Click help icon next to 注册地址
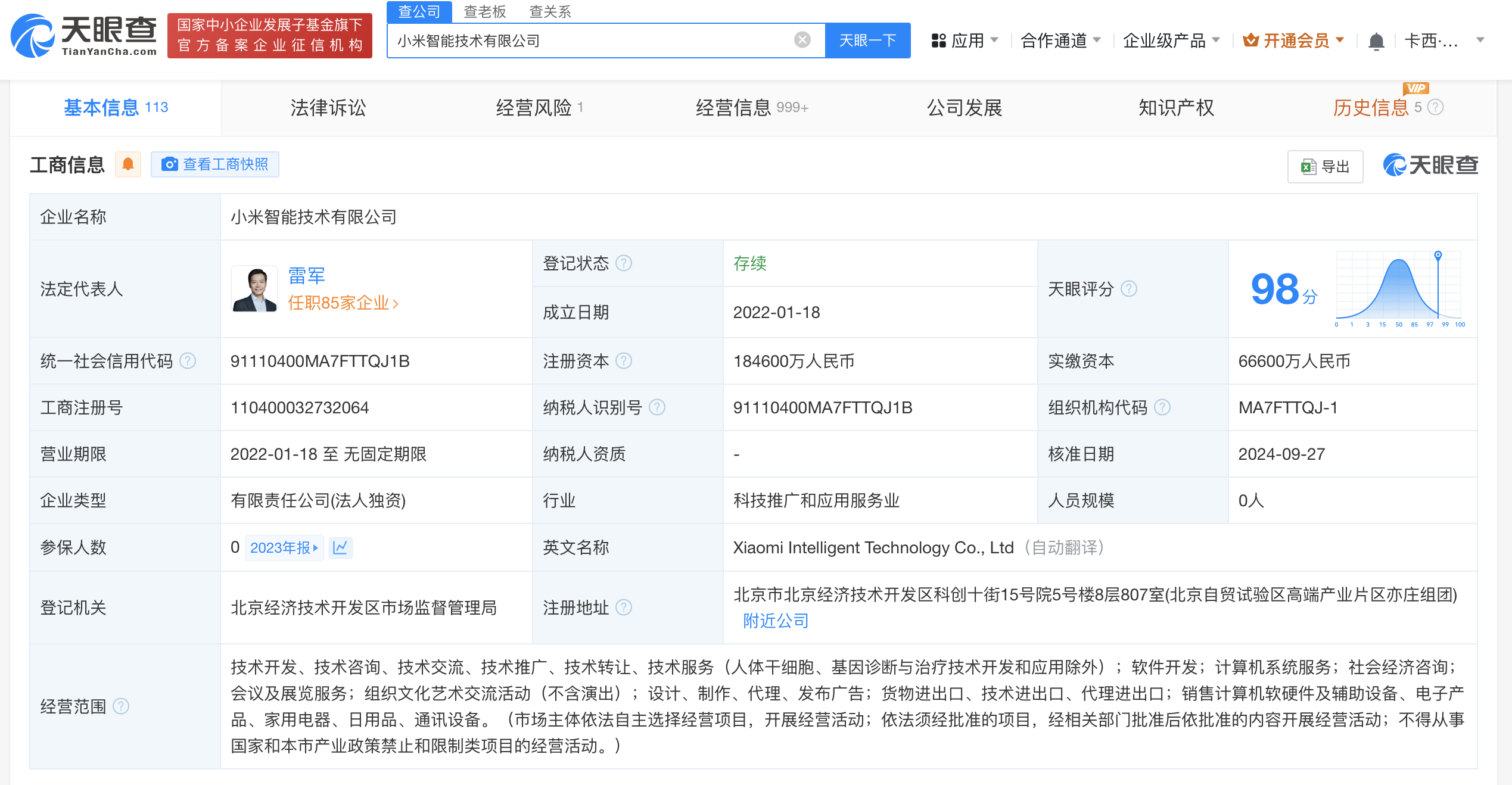 click(624, 608)
